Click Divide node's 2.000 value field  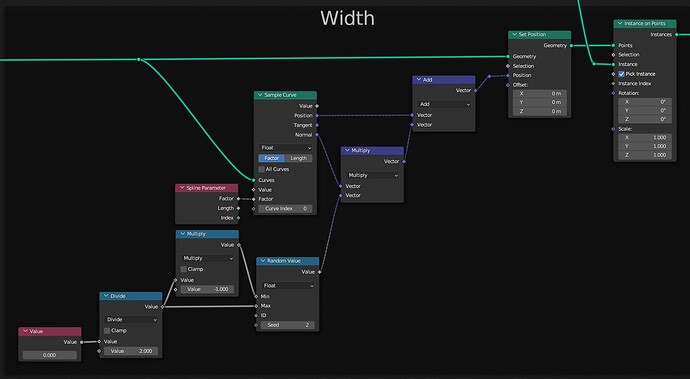click(131, 351)
